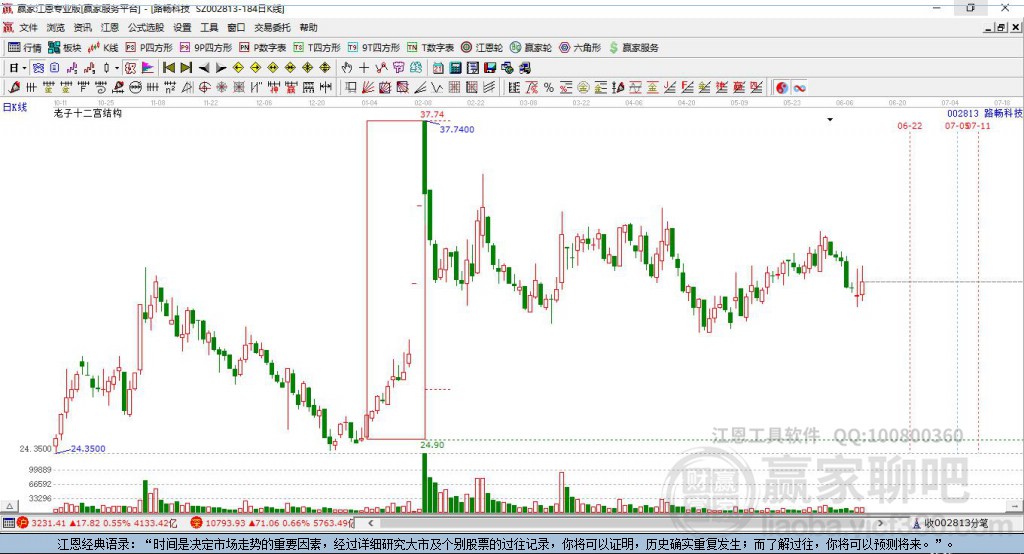
Task: Open the calculator icon in toolbar
Action: pos(455,68)
